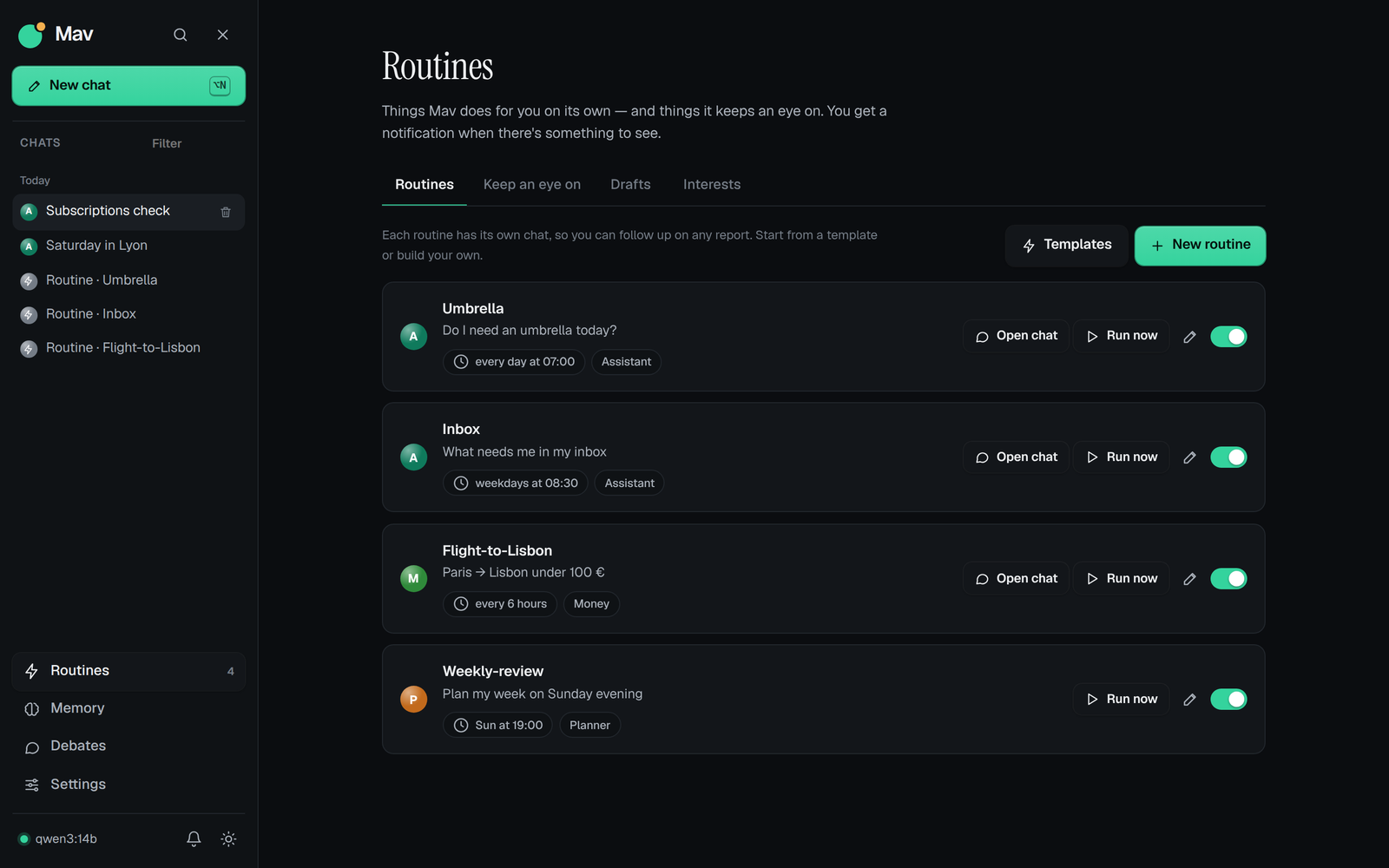This screenshot has width=1389, height=868.
Task: Delete the Subscriptions check chat via trash icon
Action: click(226, 212)
